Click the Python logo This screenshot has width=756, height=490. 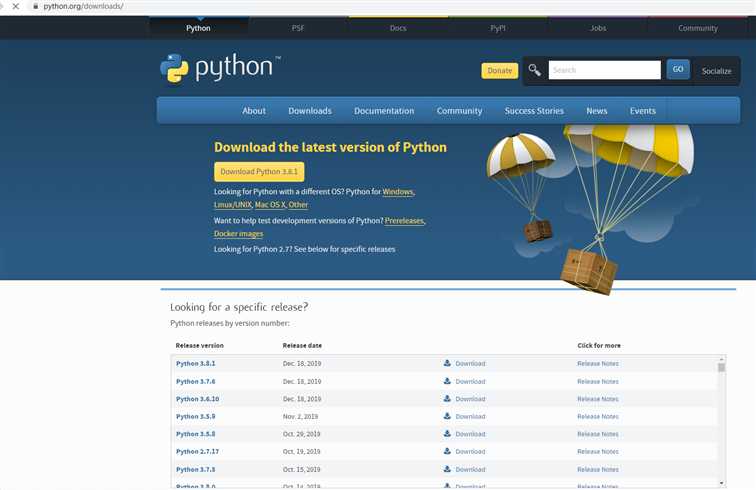(x=220, y=68)
